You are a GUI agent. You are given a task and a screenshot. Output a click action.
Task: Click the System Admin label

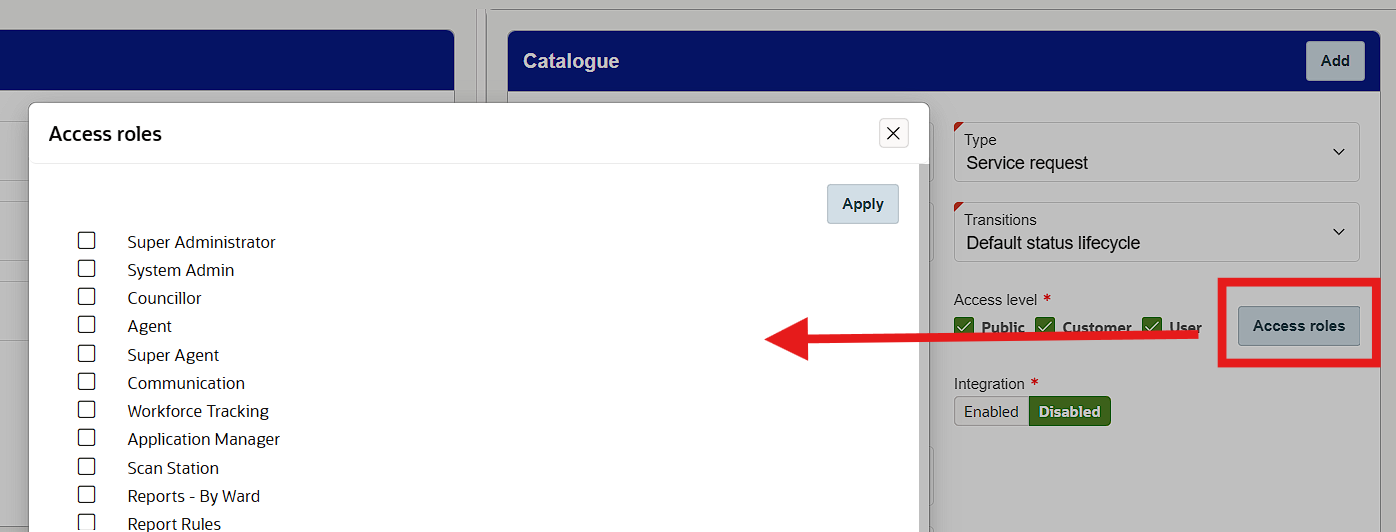click(x=181, y=270)
